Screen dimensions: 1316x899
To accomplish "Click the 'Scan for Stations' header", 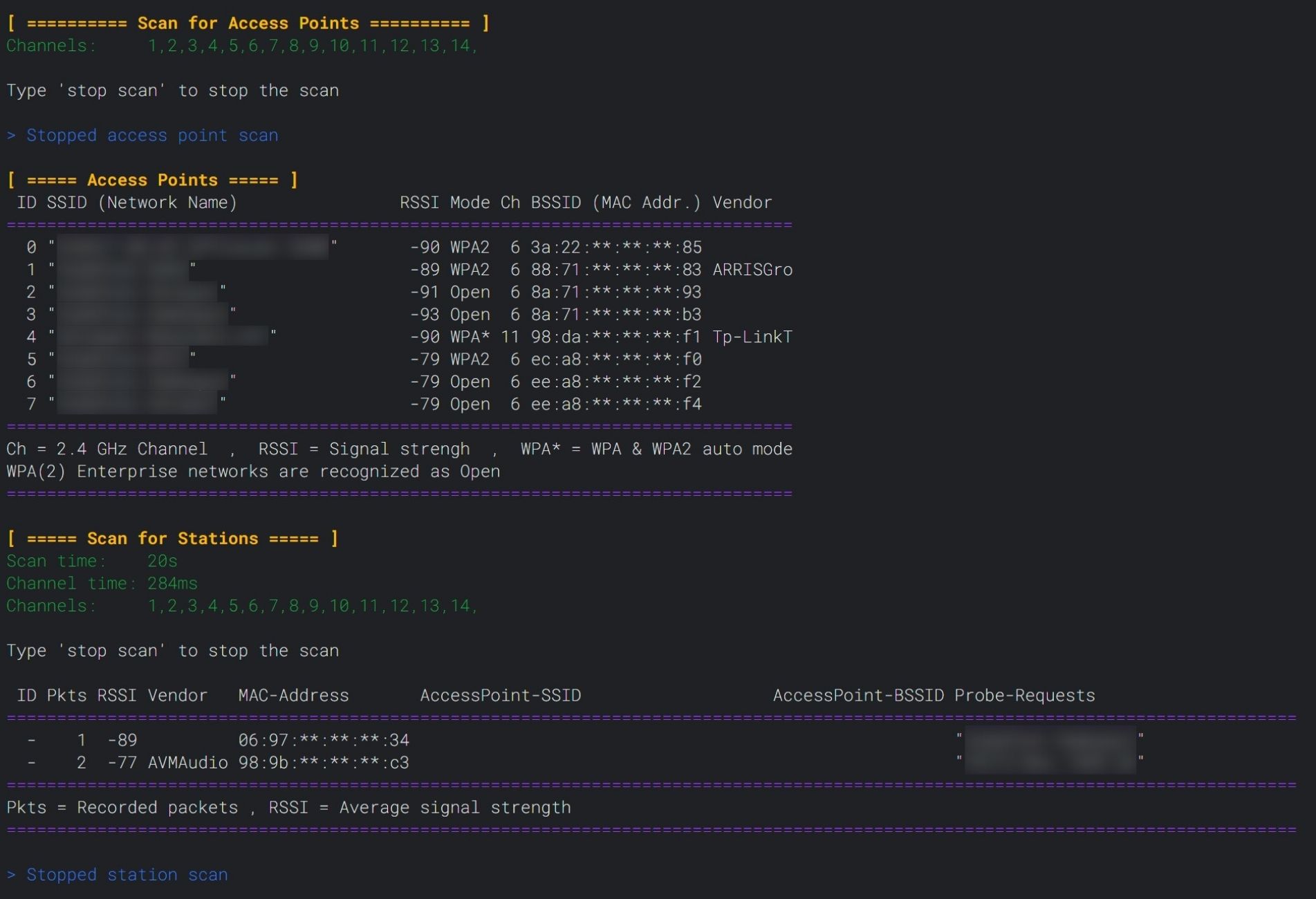I will 173,539.
